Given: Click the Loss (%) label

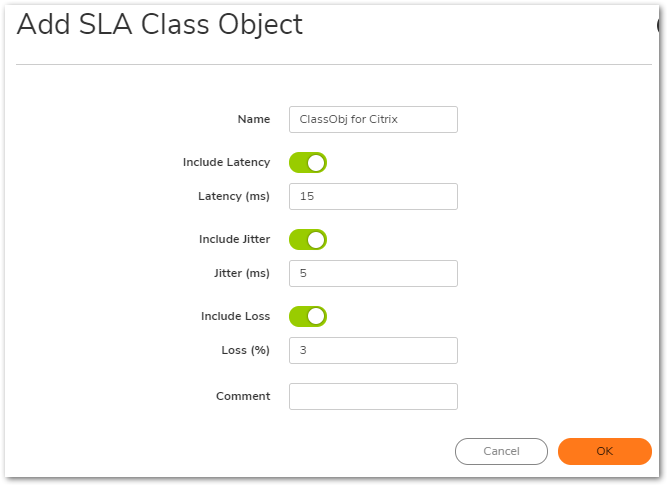Looking at the screenshot, I should [245, 351].
